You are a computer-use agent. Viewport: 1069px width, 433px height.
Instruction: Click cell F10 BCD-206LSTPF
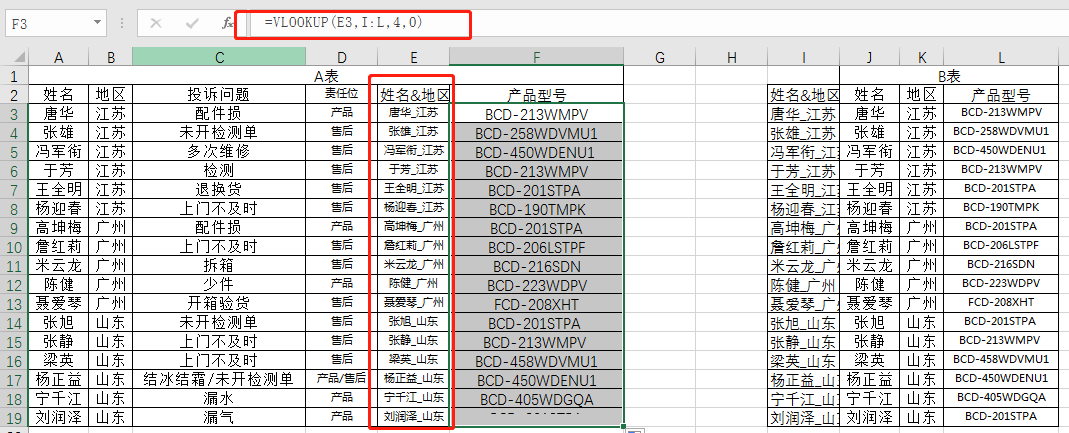pyautogui.click(x=537, y=245)
